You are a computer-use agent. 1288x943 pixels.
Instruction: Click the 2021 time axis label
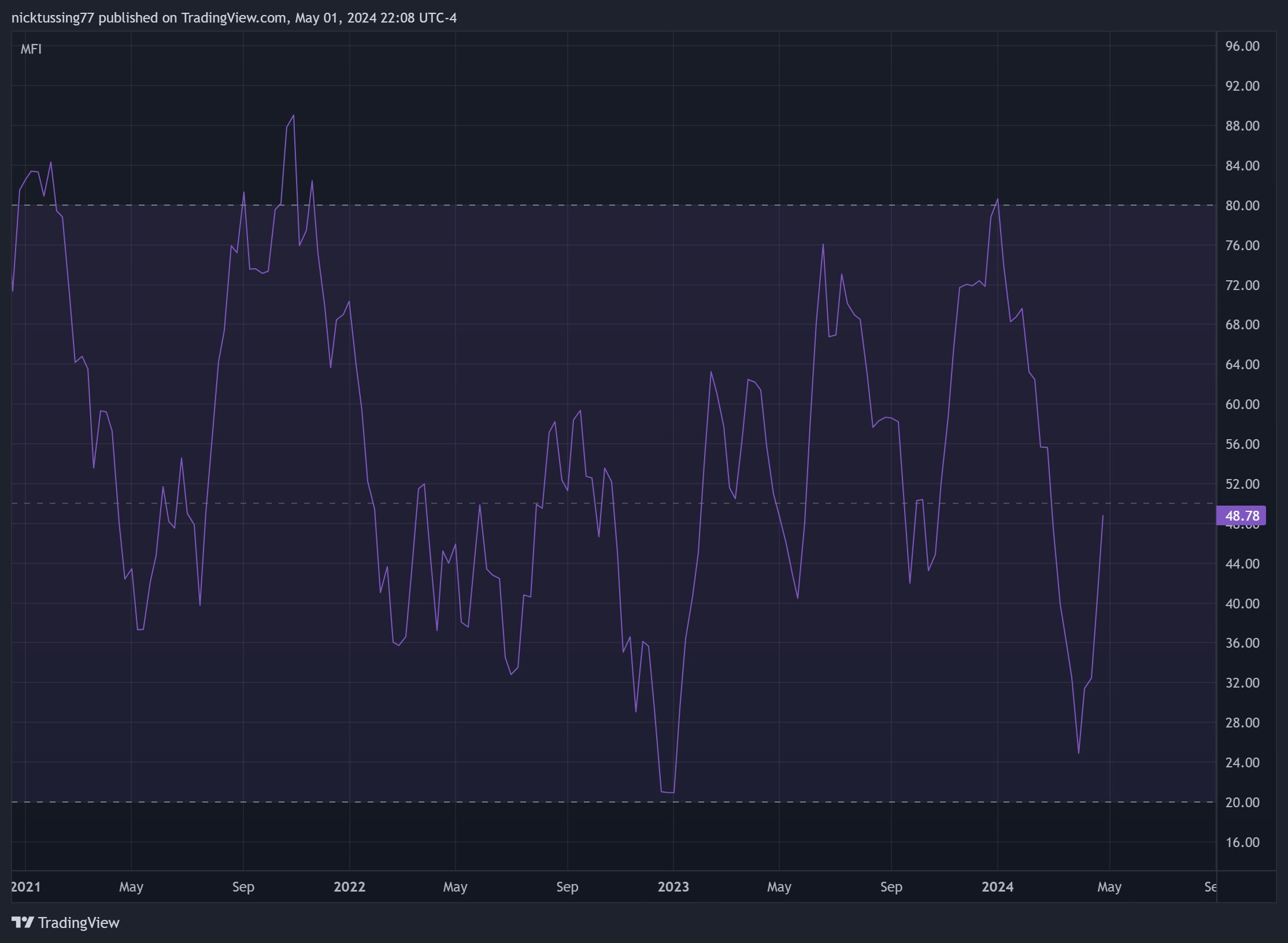point(26,887)
